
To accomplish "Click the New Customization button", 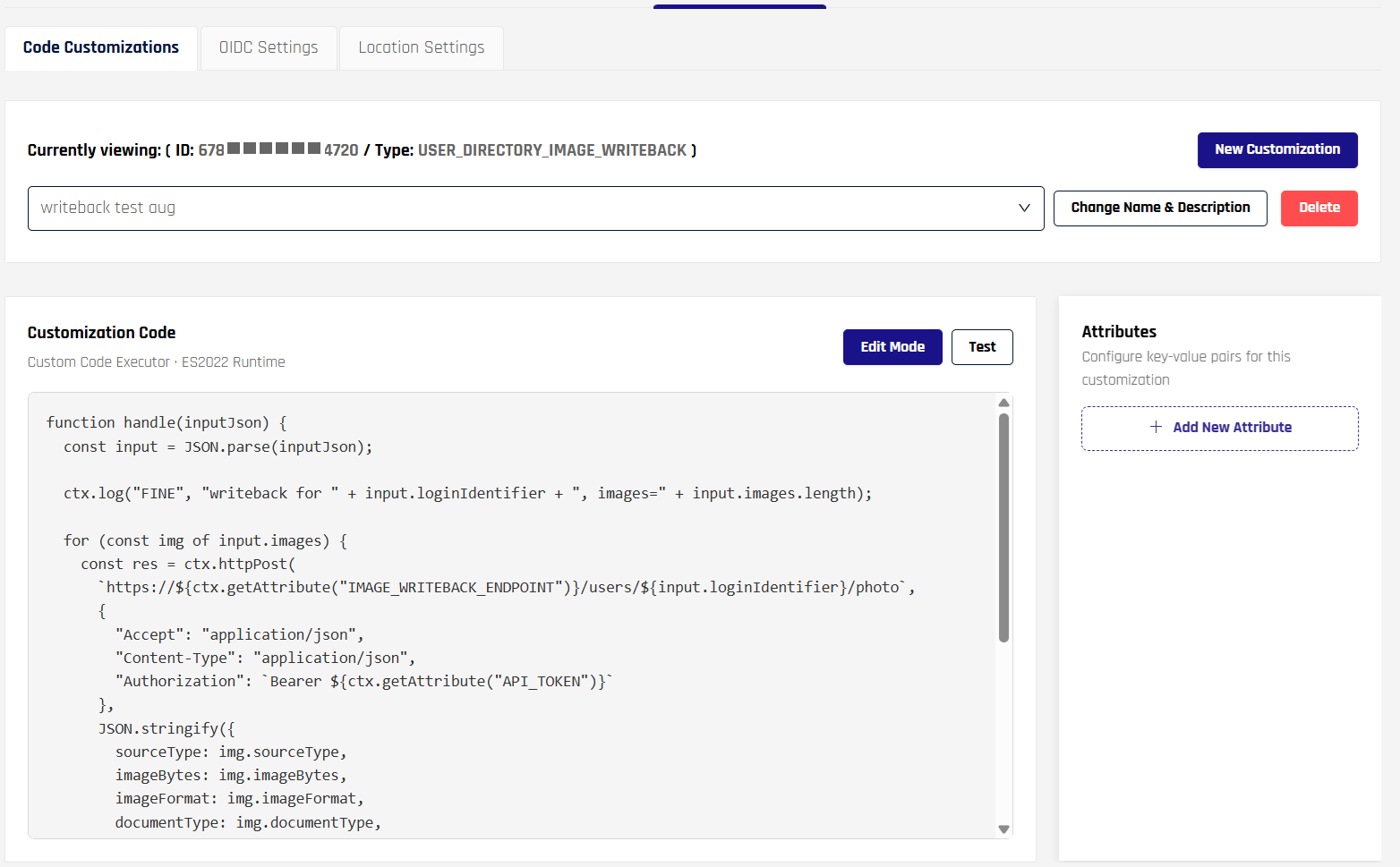I will click(x=1277, y=150).
